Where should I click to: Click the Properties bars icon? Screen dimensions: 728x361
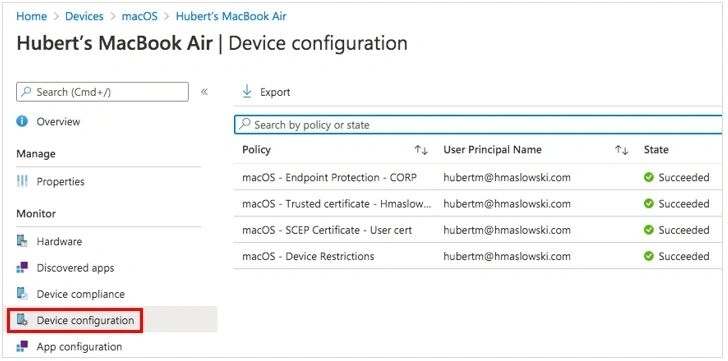pos(22,181)
